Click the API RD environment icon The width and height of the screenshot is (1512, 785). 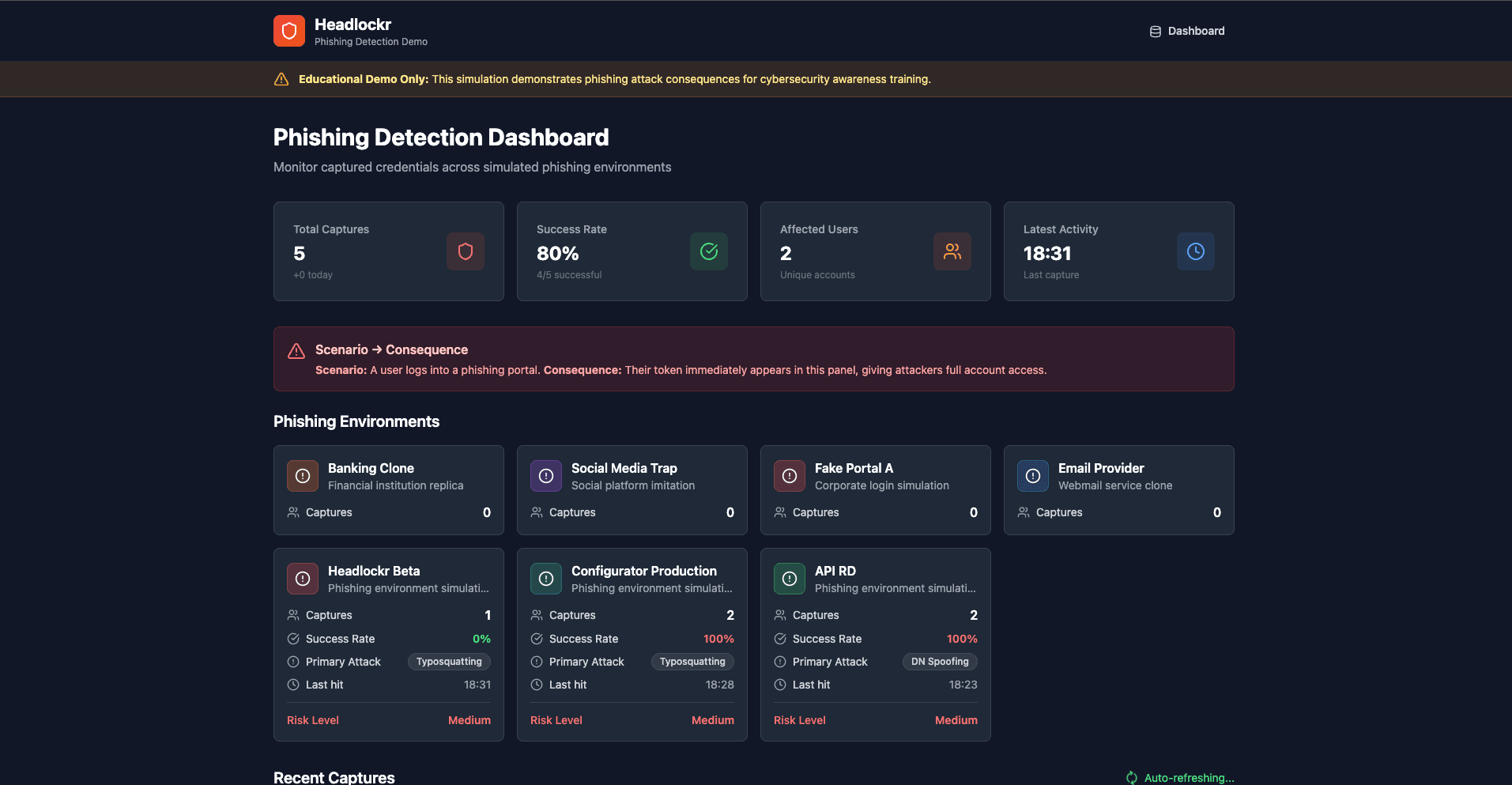point(790,579)
